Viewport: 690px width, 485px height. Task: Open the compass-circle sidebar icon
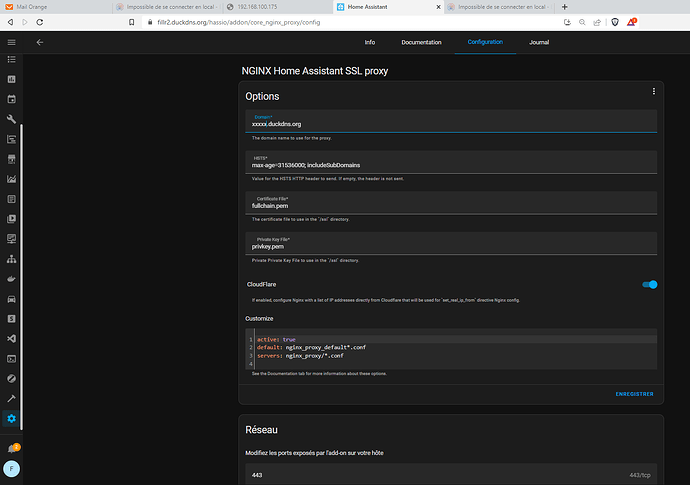click(x=11, y=378)
